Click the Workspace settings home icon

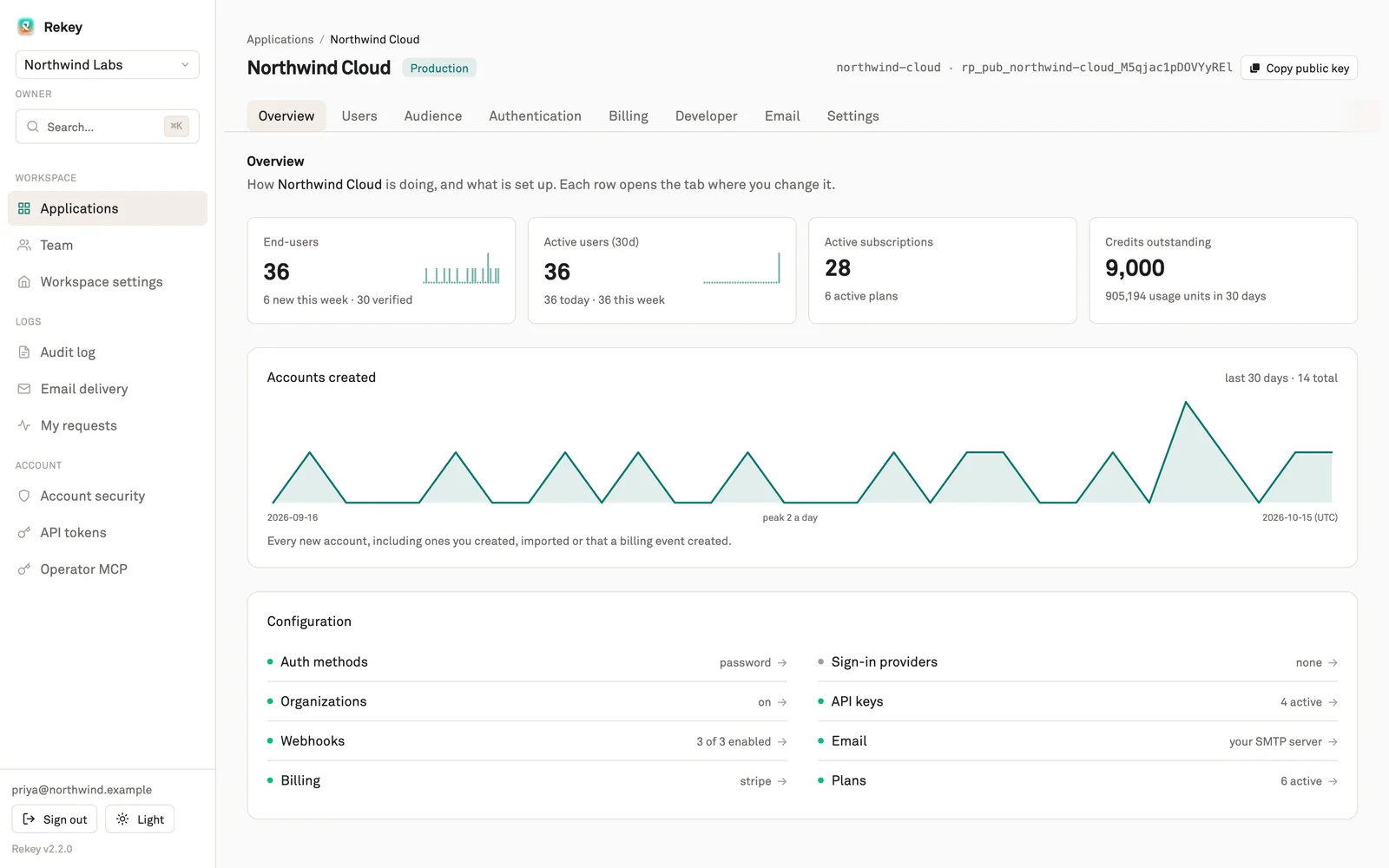point(24,282)
